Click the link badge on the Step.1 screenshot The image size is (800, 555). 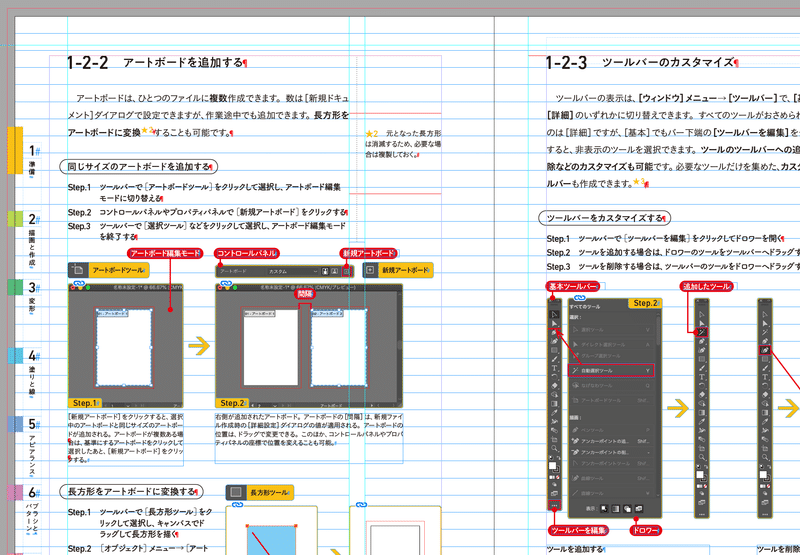[x=79, y=284]
